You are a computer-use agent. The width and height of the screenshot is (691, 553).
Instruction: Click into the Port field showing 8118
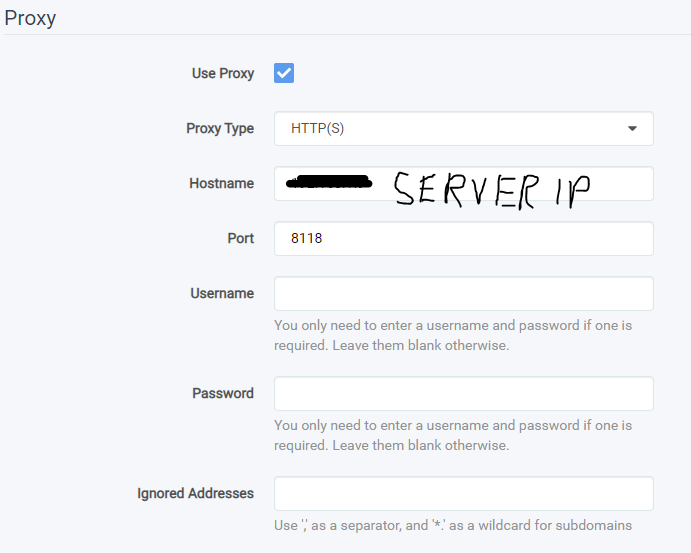(x=464, y=238)
